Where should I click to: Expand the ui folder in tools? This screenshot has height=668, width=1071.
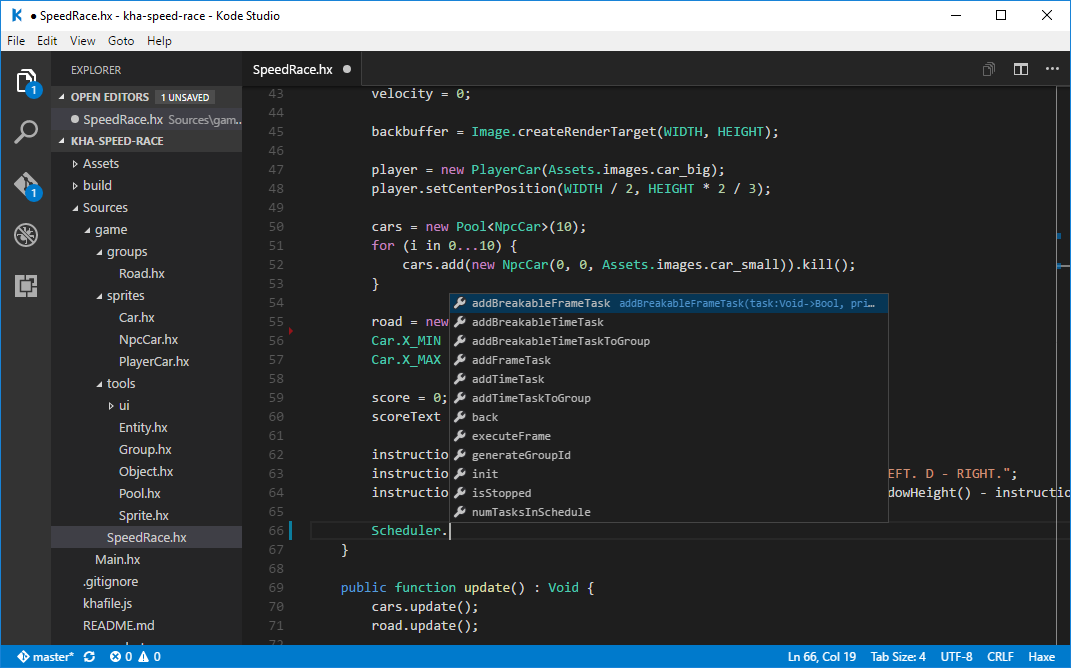pyautogui.click(x=123, y=406)
